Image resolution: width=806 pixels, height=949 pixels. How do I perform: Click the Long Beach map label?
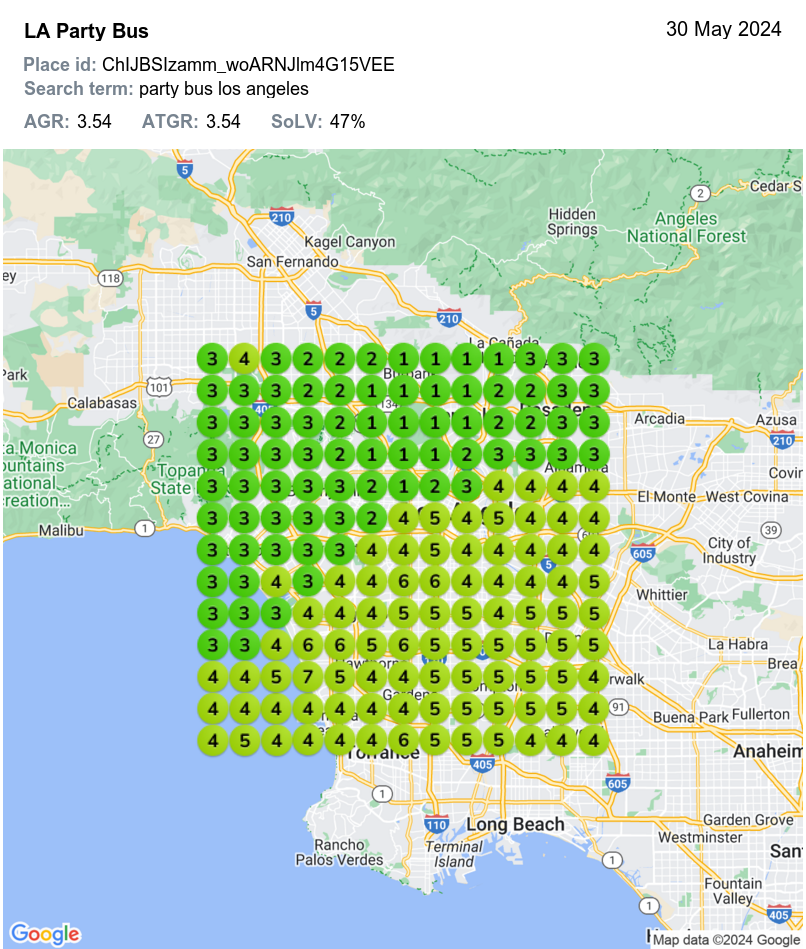(x=515, y=825)
